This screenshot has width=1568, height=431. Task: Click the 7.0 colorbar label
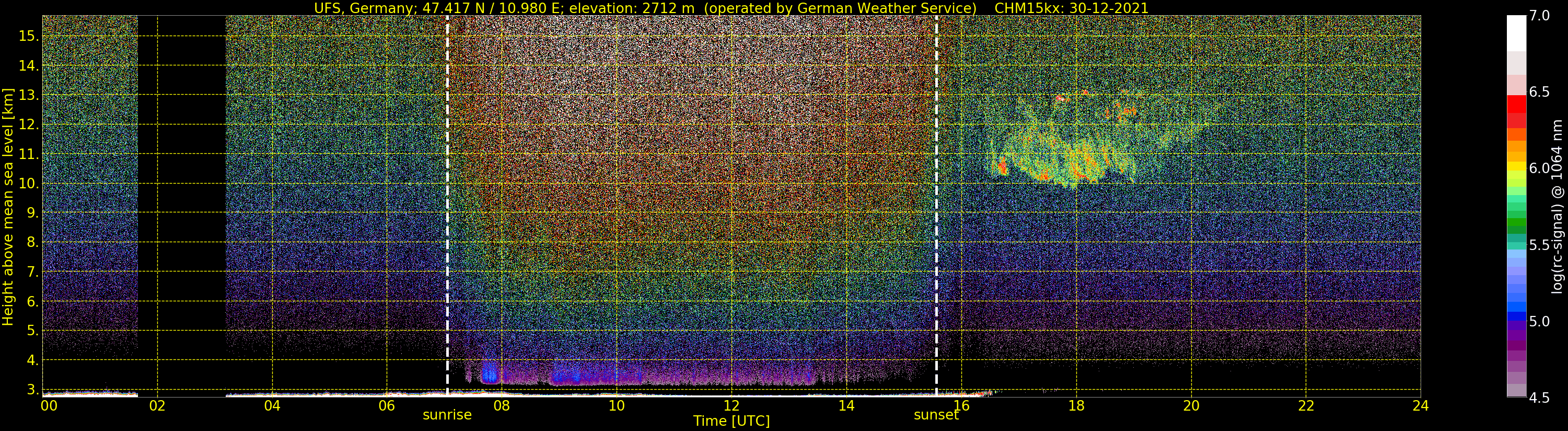click(1540, 16)
